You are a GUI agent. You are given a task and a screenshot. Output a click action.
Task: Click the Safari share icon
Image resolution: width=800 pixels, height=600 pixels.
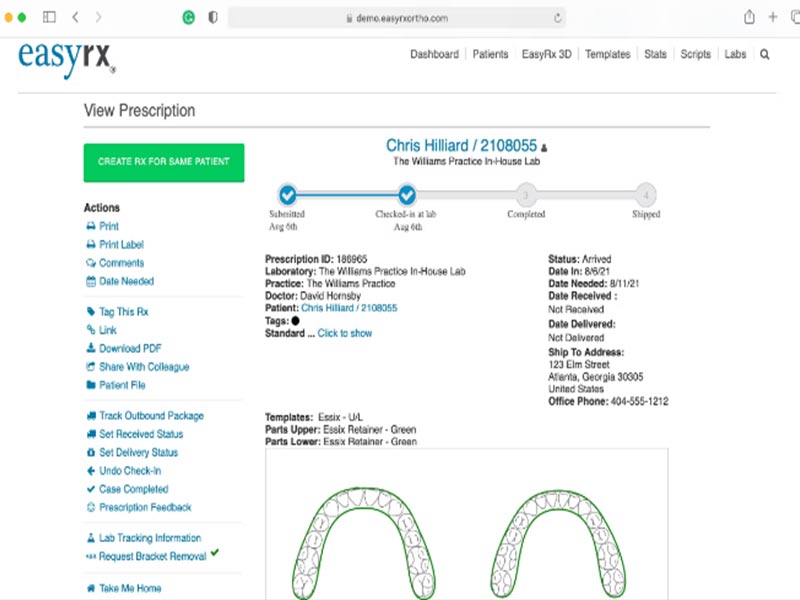[x=749, y=17]
